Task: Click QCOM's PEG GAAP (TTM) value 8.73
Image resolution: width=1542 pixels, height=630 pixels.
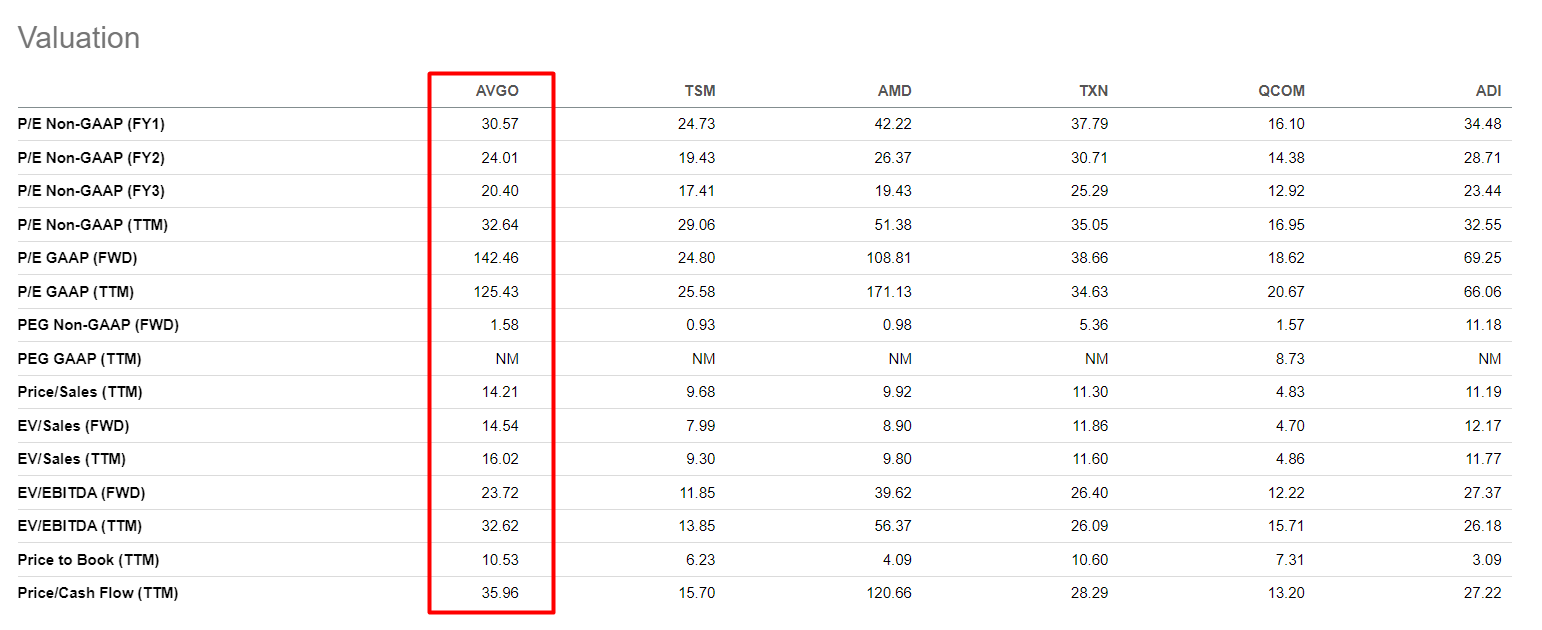Action: coord(1290,359)
